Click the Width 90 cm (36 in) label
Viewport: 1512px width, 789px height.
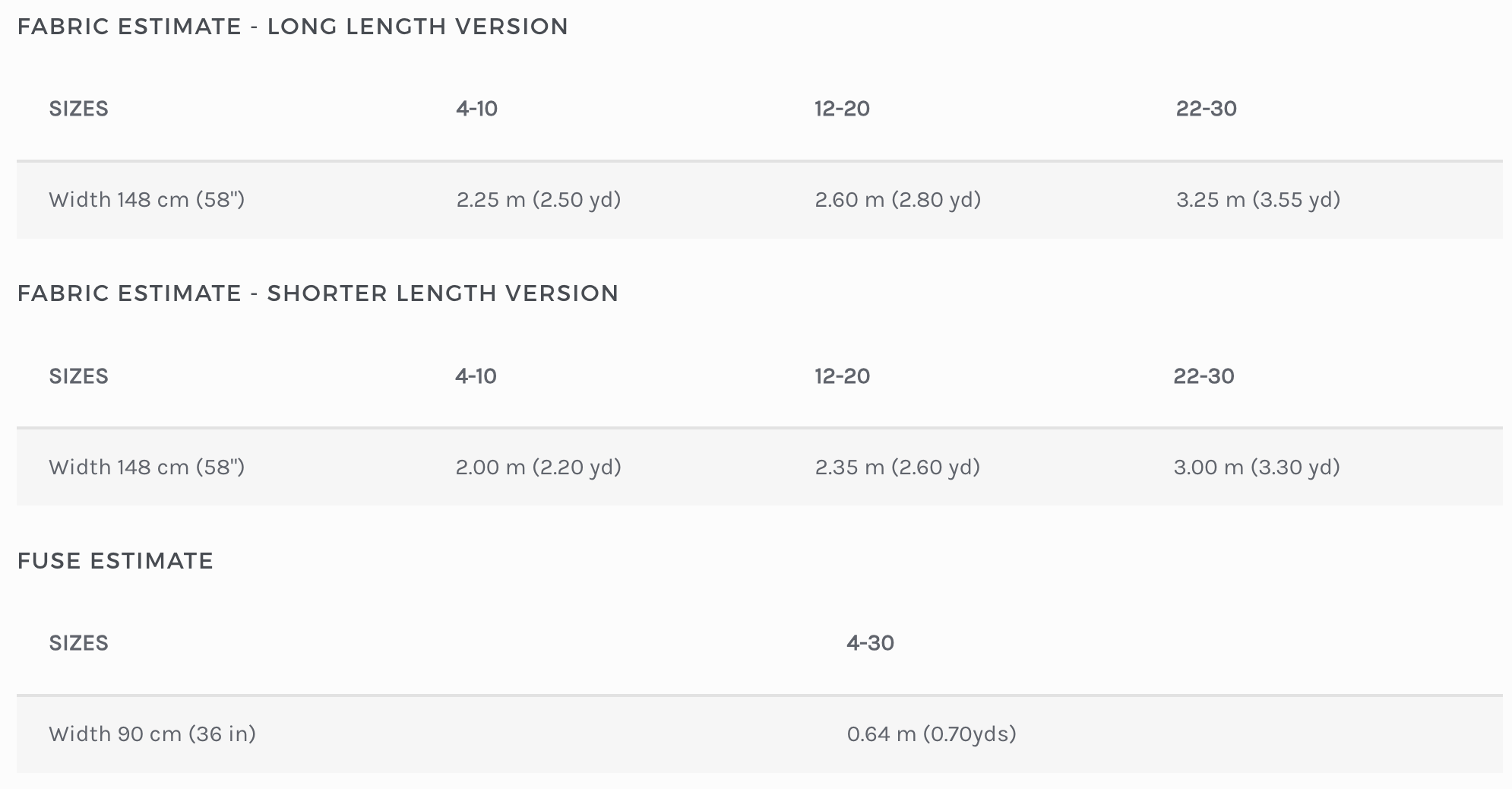152,734
